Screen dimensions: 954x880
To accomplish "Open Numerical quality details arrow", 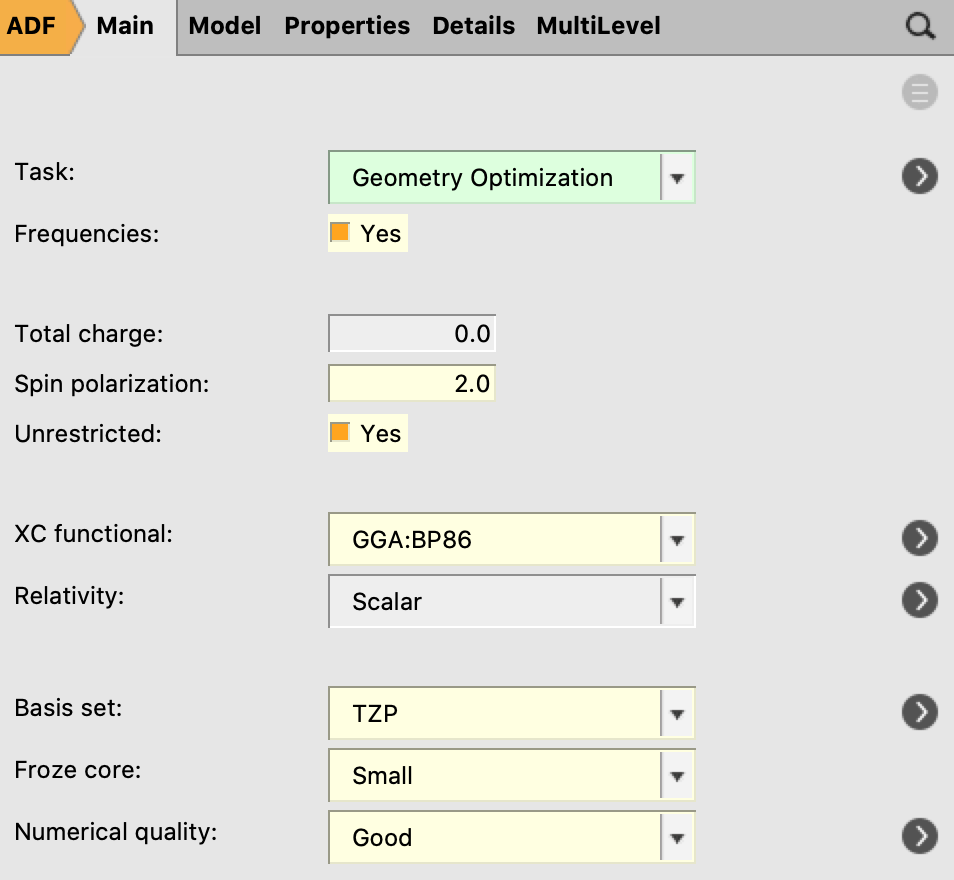I will click(x=919, y=836).
